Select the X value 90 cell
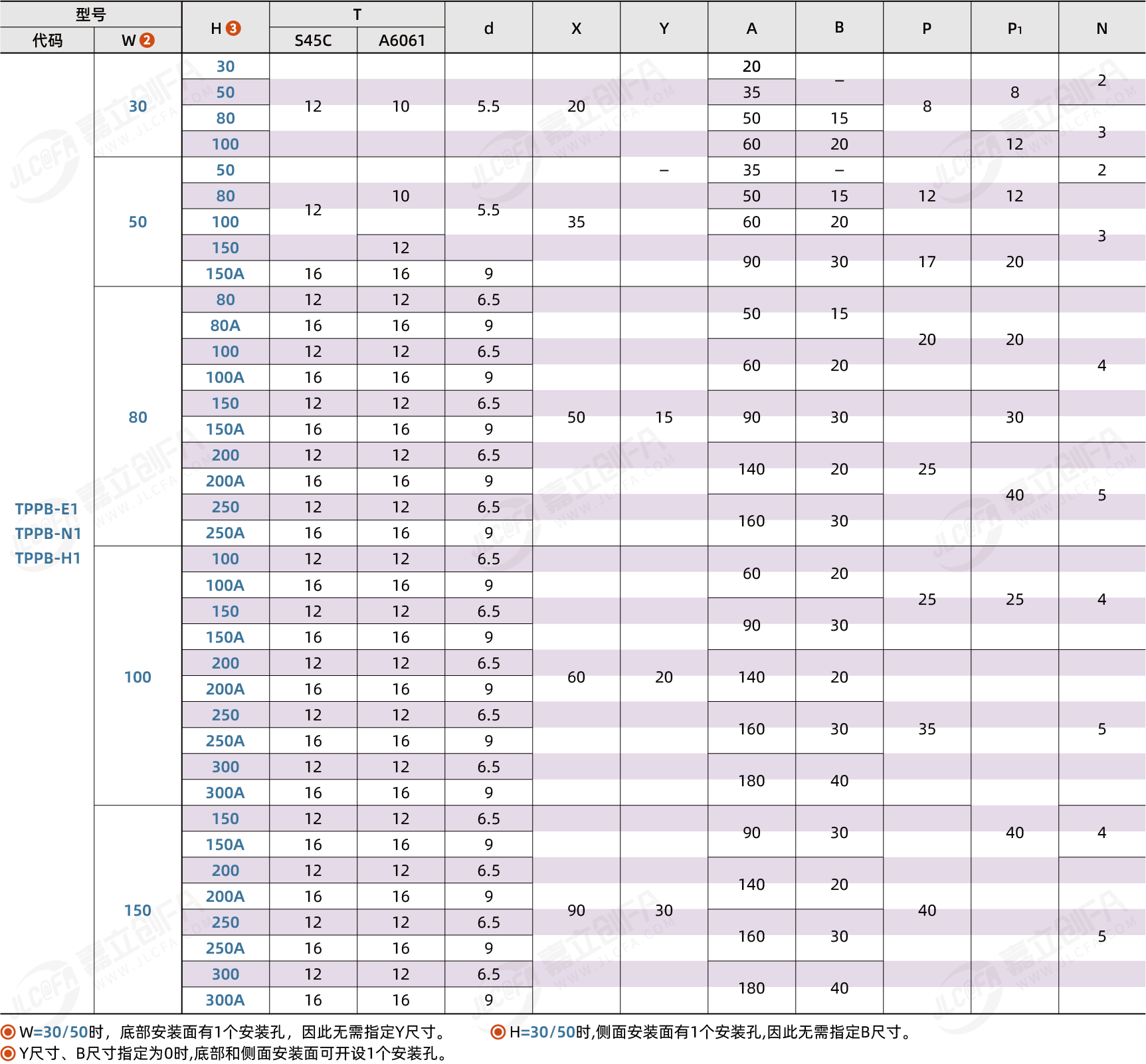 click(576, 910)
